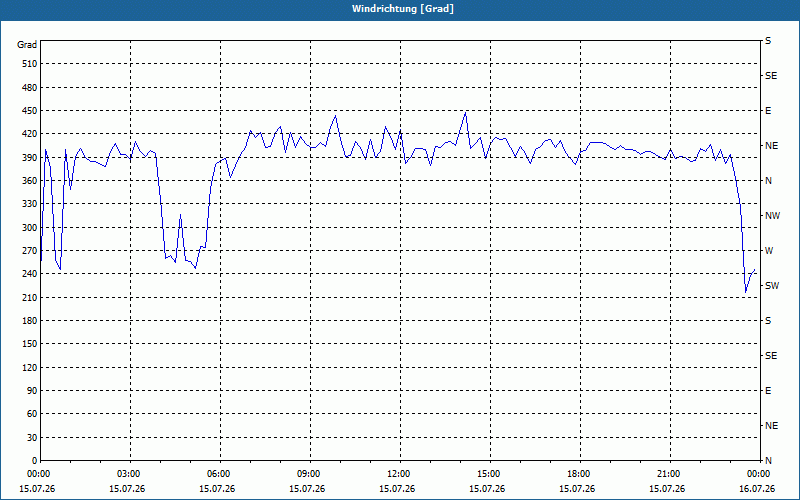Select the 270 y-axis tick label
This screenshot has width=800, height=500.
(x=30, y=251)
